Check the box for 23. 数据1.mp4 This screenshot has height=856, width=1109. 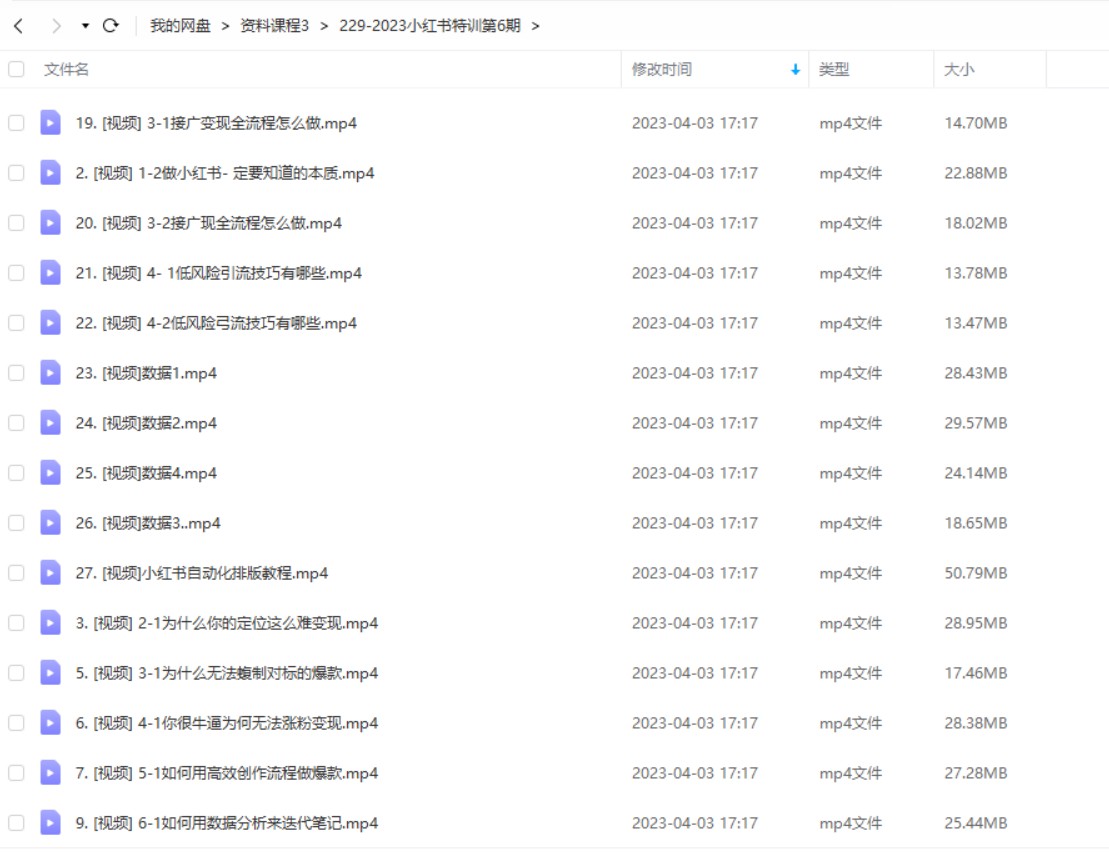tap(16, 373)
